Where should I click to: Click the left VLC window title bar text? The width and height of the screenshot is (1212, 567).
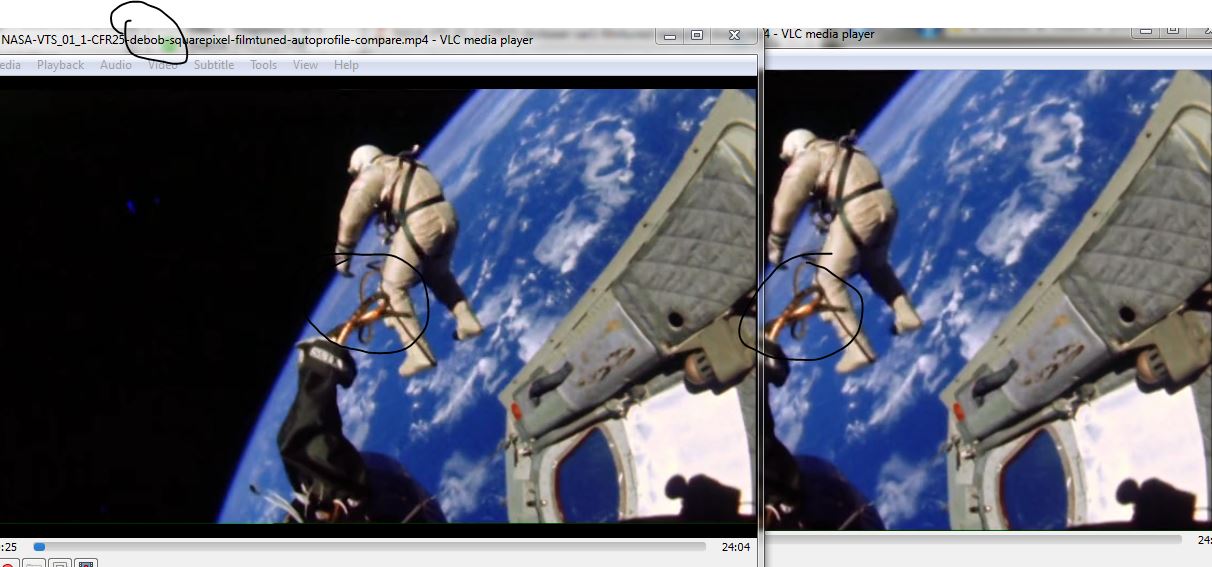[x=267, y=40]
